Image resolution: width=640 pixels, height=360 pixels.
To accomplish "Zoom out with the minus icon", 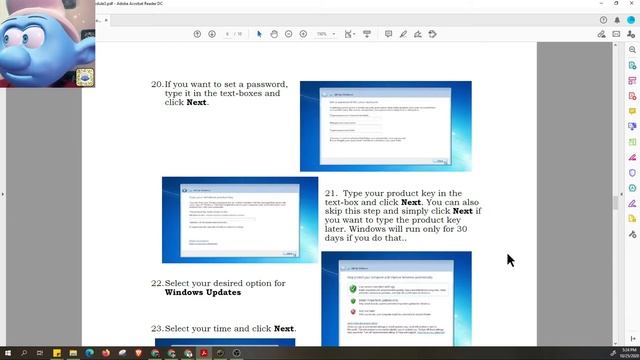I will tap(289, 34).
